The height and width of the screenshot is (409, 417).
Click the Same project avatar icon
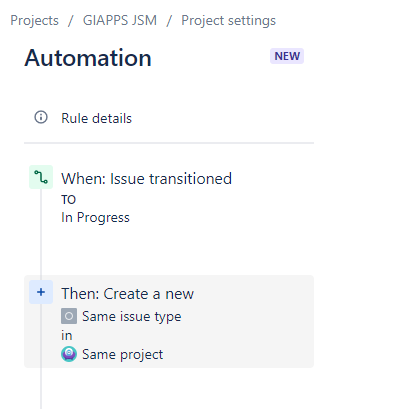(69, 354)
